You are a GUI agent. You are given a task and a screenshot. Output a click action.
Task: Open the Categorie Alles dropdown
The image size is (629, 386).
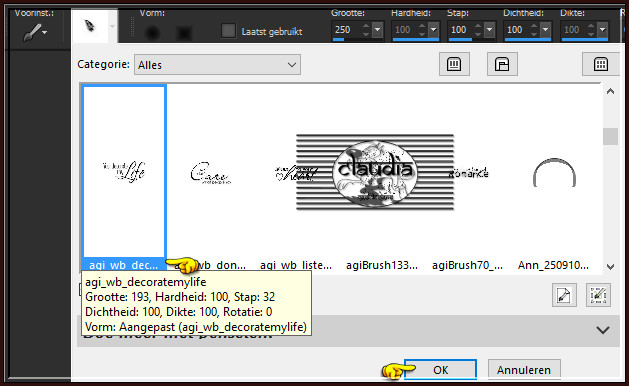point(217,65)
